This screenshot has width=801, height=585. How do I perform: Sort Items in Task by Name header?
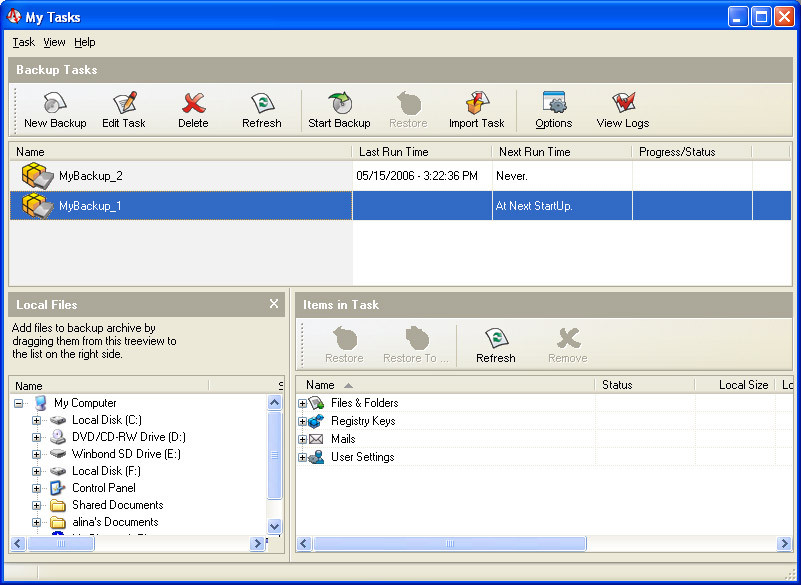[x=445, y=385]
